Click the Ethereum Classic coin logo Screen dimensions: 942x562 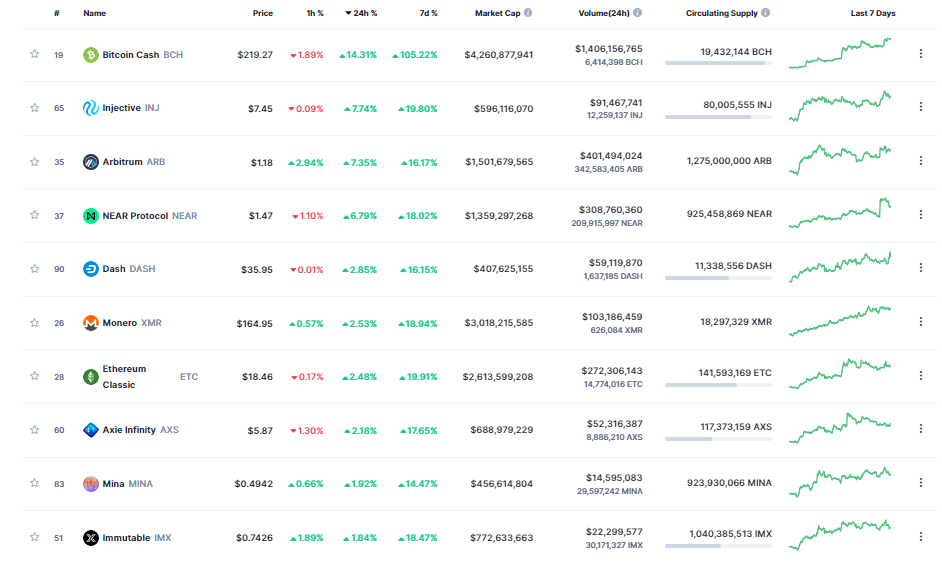point(91,377)
